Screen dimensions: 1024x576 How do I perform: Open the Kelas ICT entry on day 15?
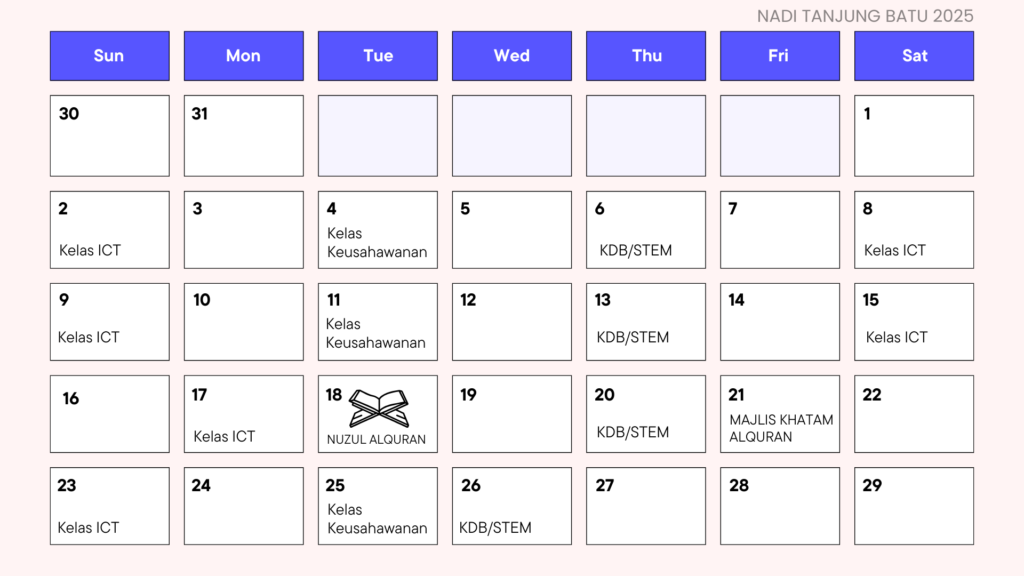(x=897, y=337)
